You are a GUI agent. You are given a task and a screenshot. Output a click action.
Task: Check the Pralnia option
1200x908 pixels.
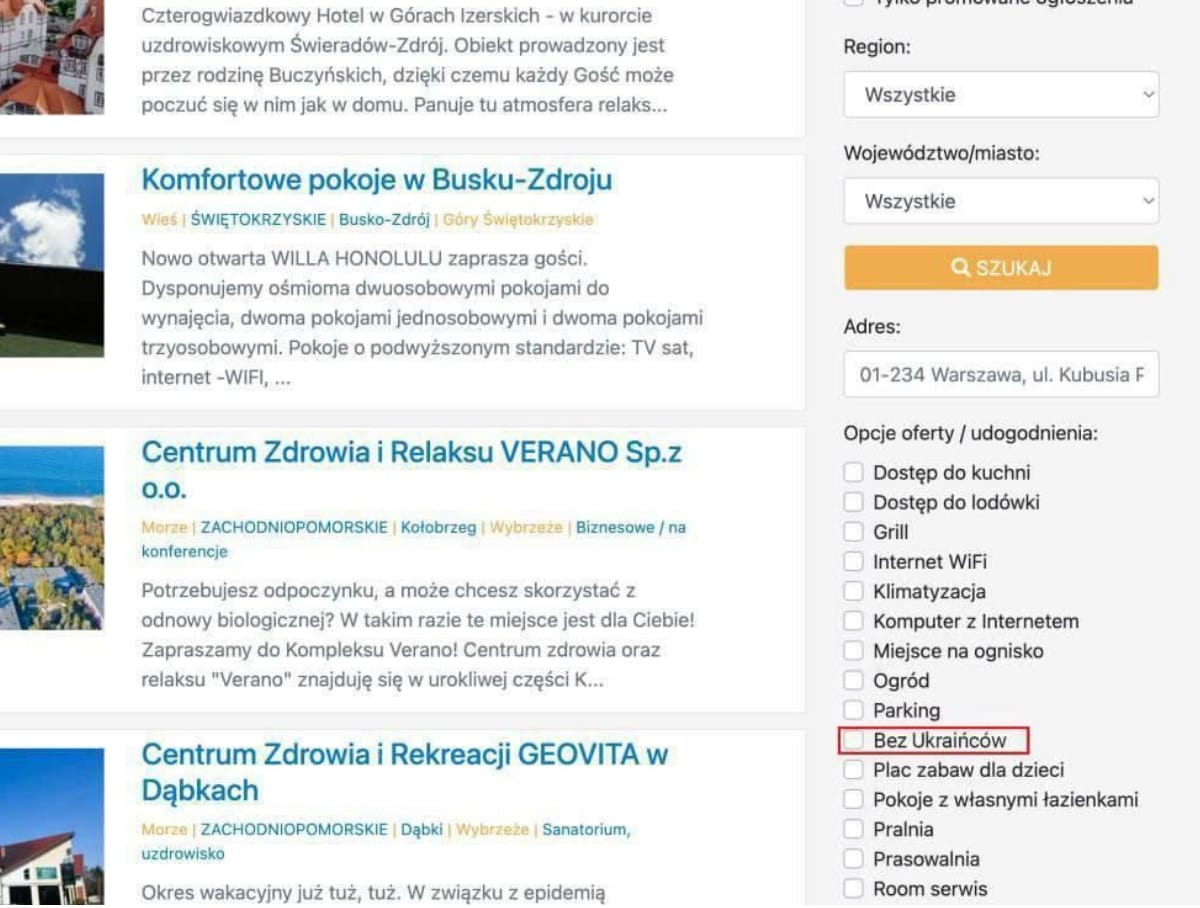coord(853,829)
